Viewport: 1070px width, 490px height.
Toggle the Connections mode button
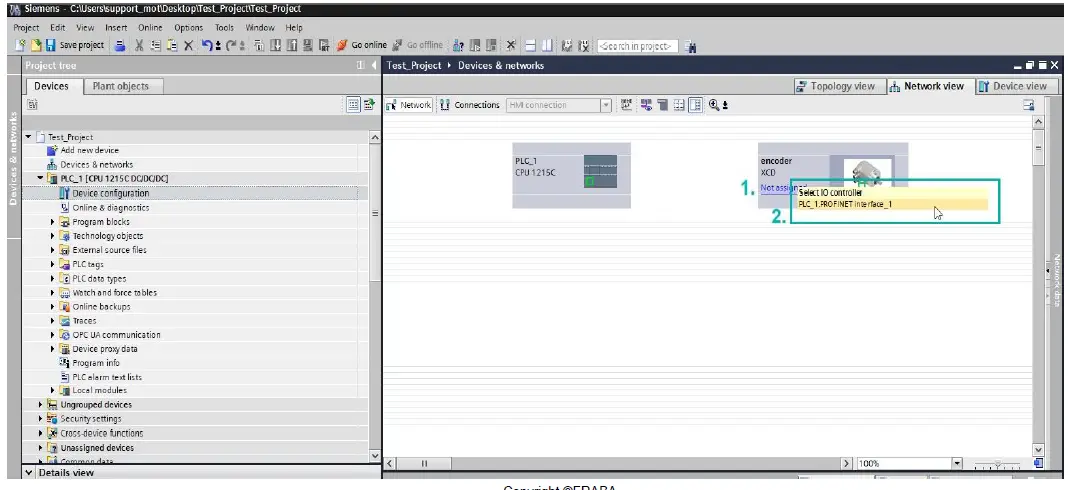point(470,105)
